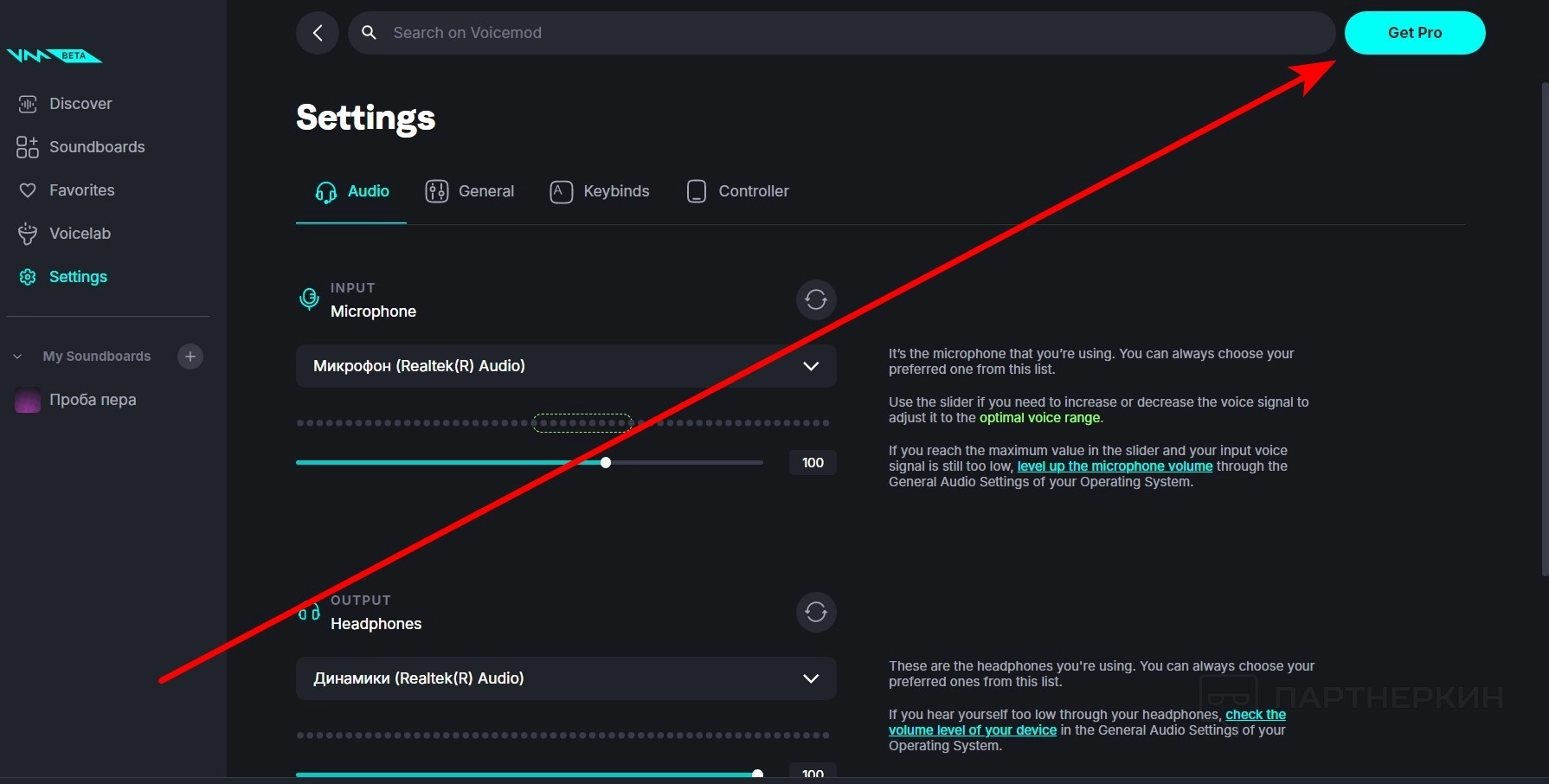Switch to the General tab

(470, 191)
